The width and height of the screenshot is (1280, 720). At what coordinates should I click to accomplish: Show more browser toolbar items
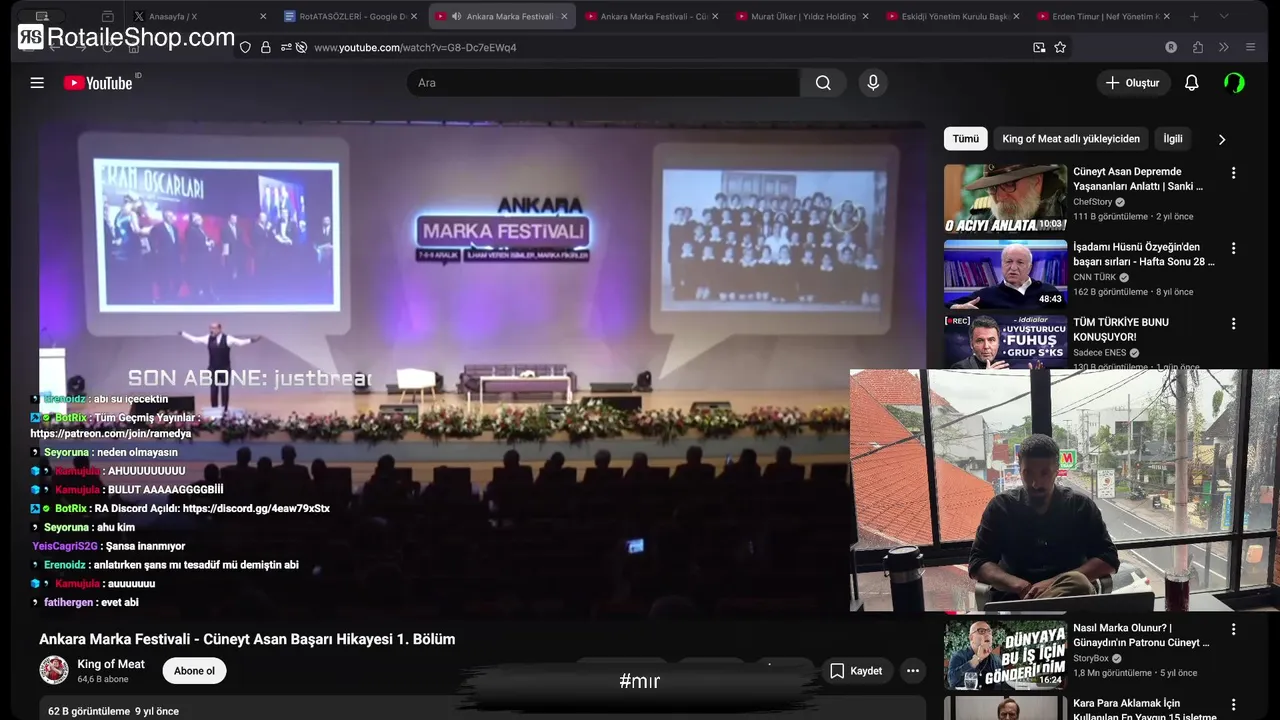pos(1224,47)
